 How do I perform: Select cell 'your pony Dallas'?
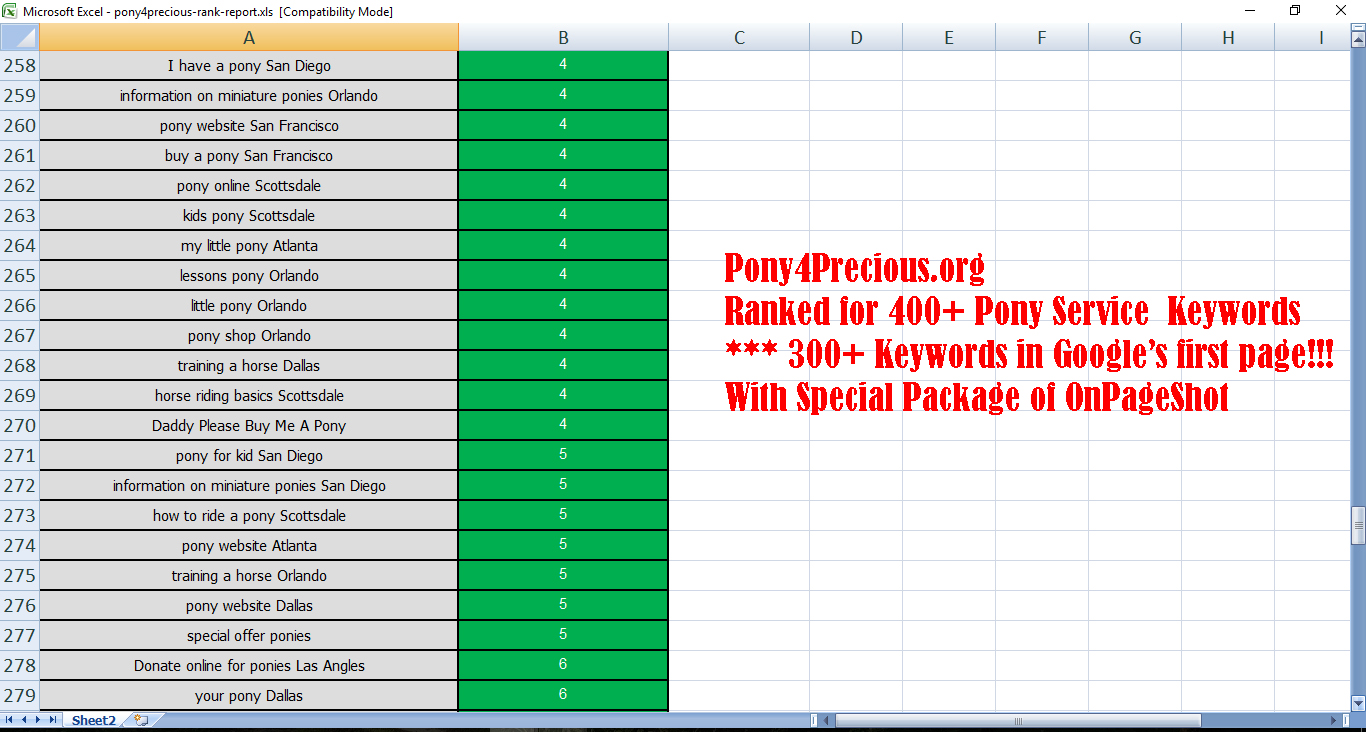(249, 696)
